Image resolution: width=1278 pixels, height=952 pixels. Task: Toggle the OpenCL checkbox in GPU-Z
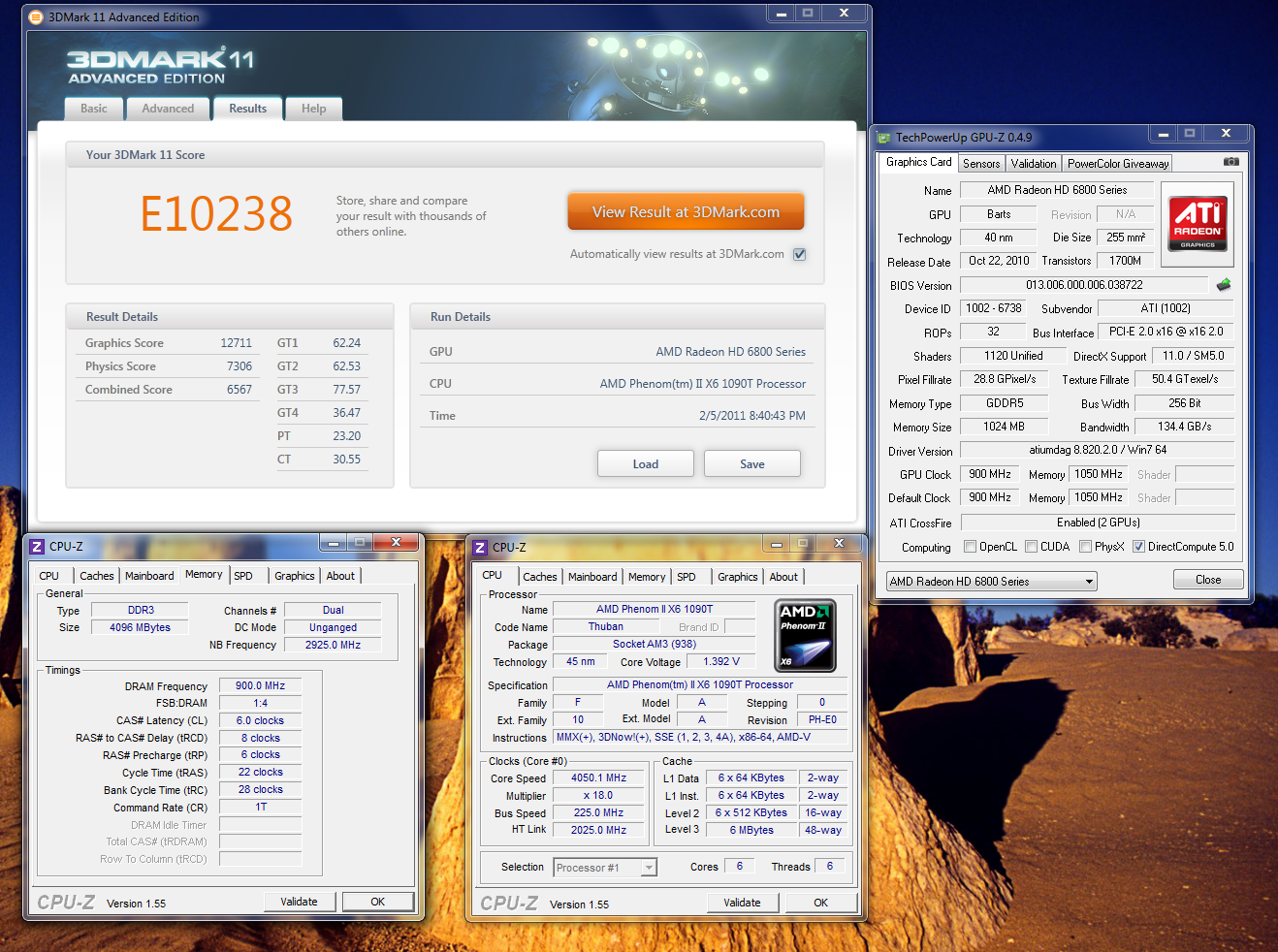click(970, 547)
